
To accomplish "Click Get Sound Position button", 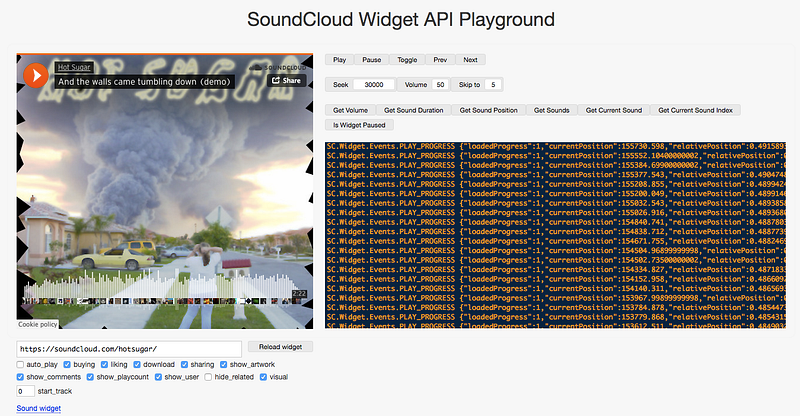I will pos(488,110).
